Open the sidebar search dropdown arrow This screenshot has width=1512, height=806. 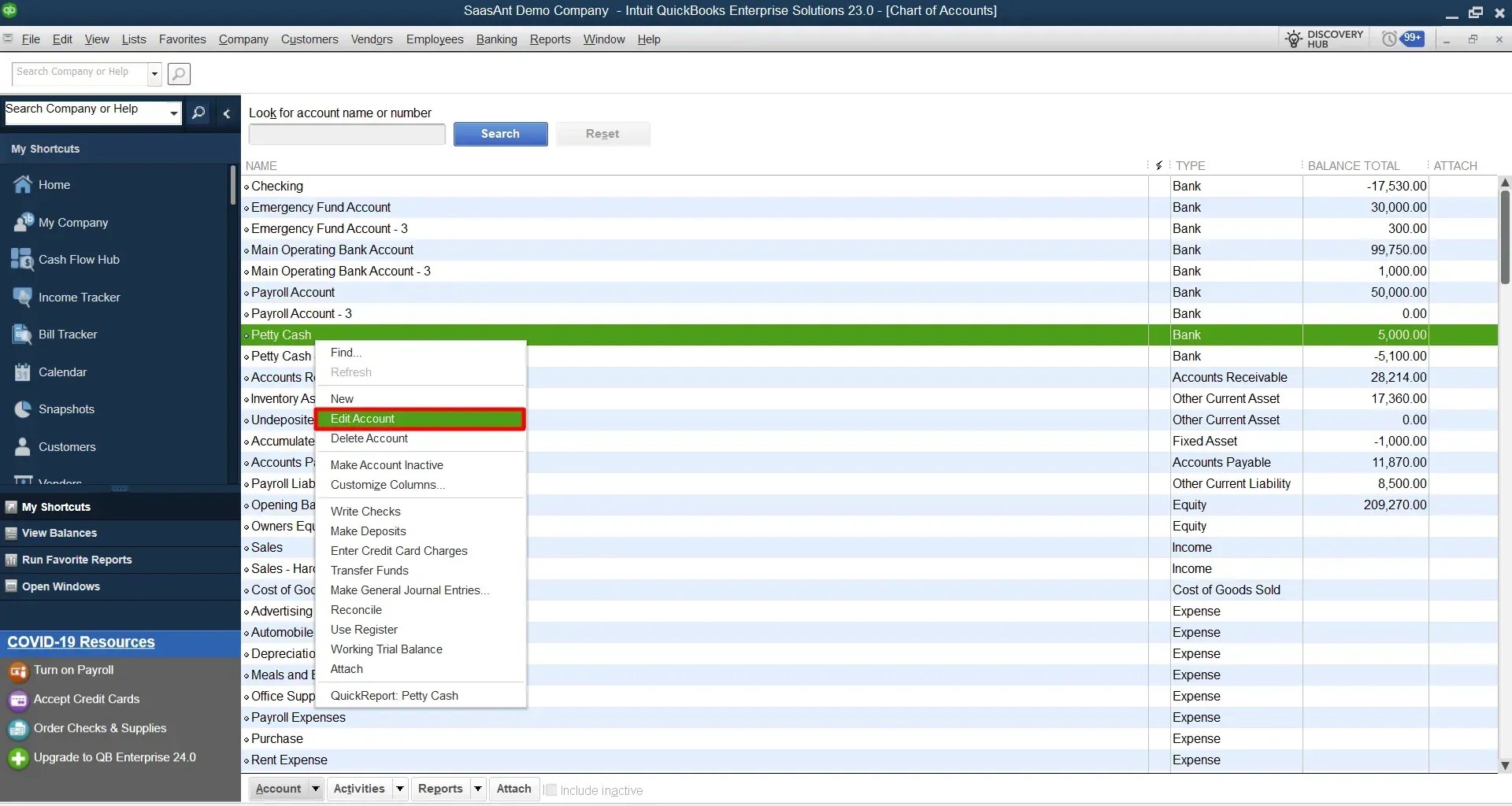pyautogui.click(x=173, y=113)
